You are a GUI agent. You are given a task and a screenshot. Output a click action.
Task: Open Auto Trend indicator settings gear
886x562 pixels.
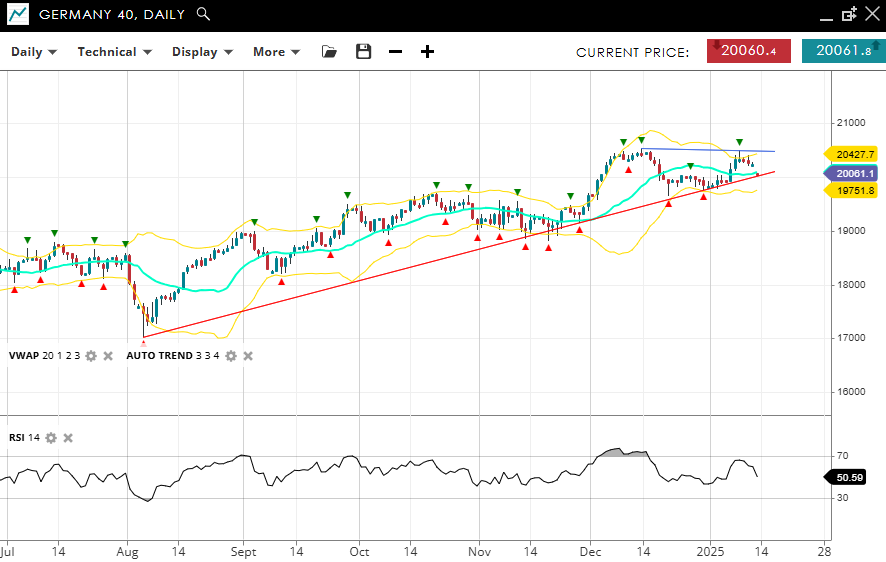click(x=231, y=356)
